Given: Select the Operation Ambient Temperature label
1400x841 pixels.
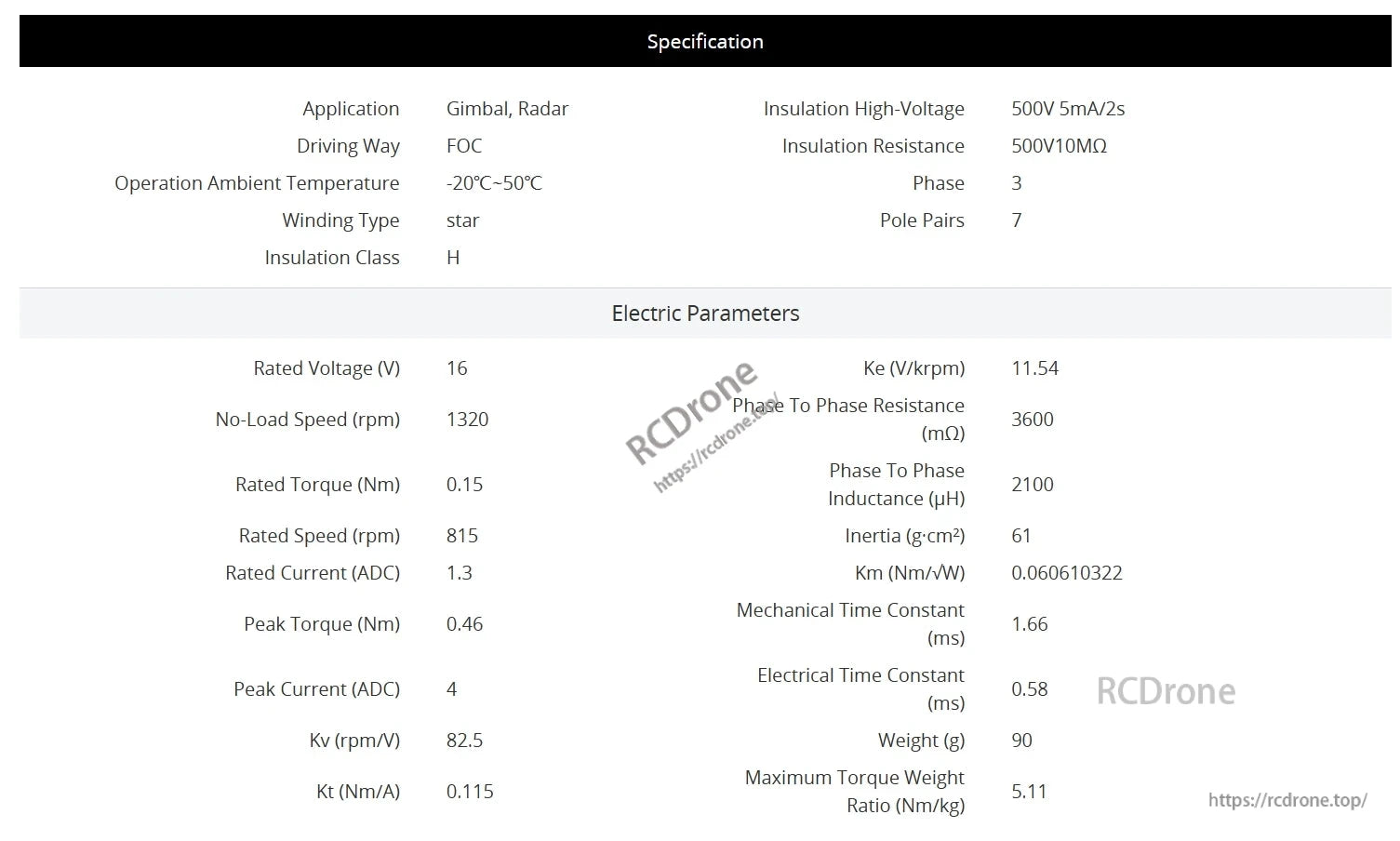Looking at the screenshot, I should tap(257, 183).
